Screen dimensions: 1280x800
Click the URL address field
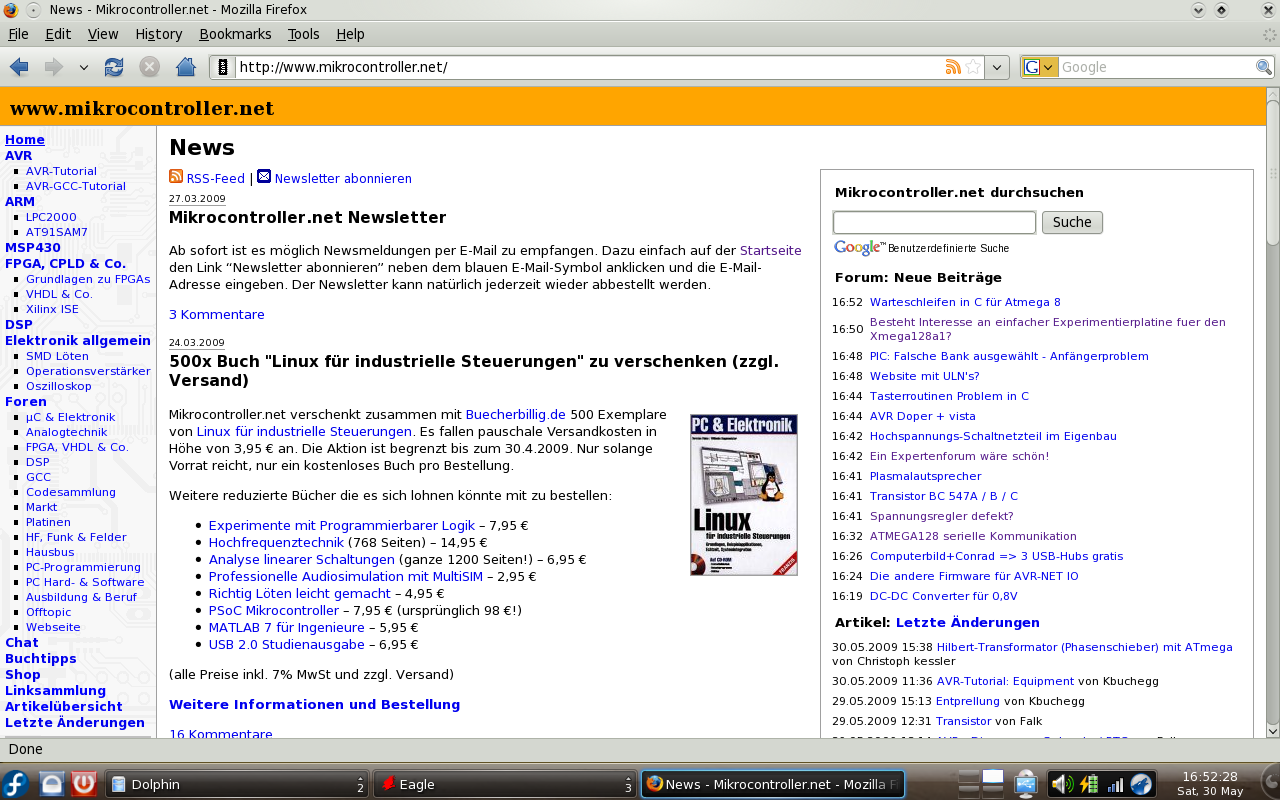[x=590, y=67]
